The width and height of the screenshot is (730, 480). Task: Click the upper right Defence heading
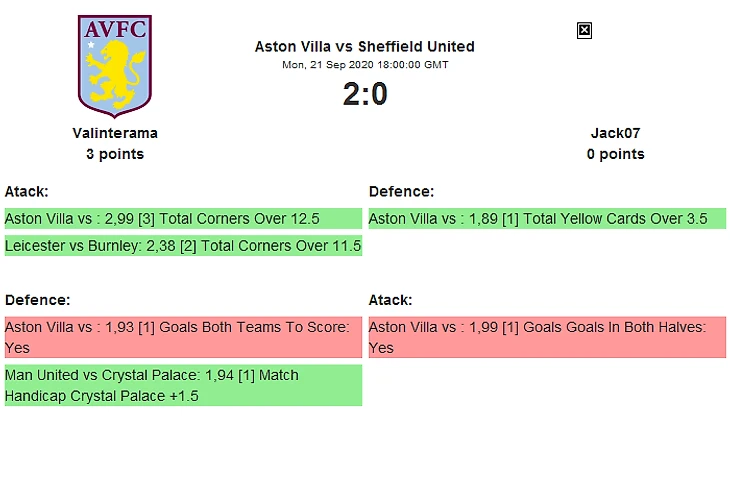click(401, 191)
